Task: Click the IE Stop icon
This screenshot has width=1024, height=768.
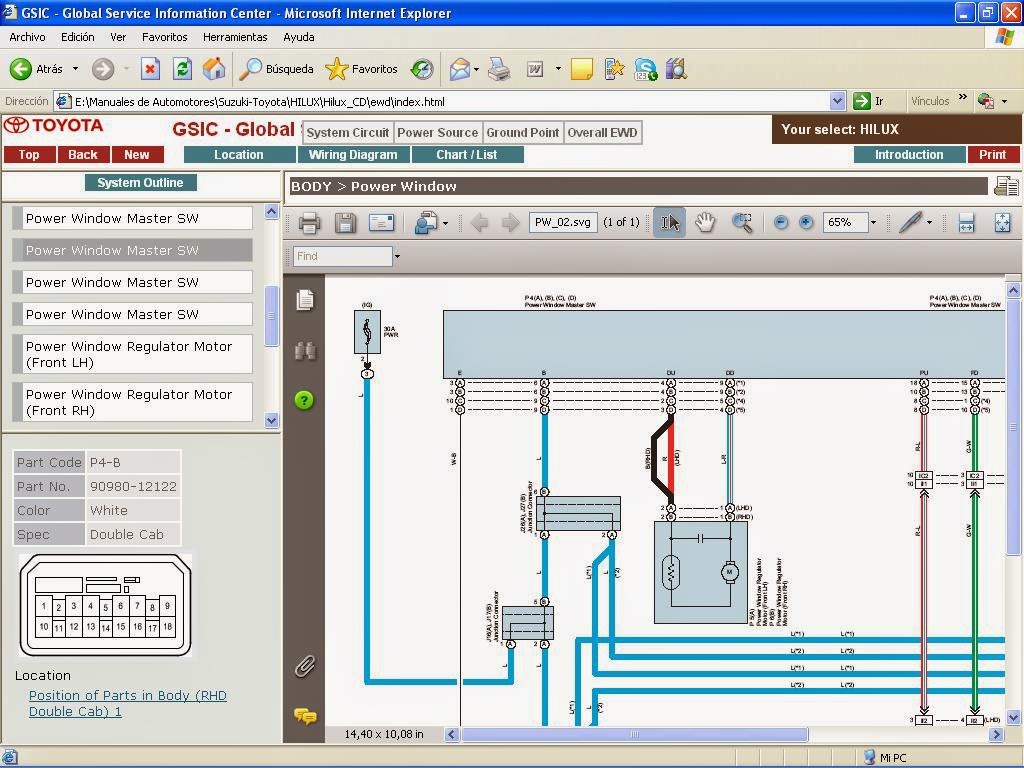Action: 150,69
